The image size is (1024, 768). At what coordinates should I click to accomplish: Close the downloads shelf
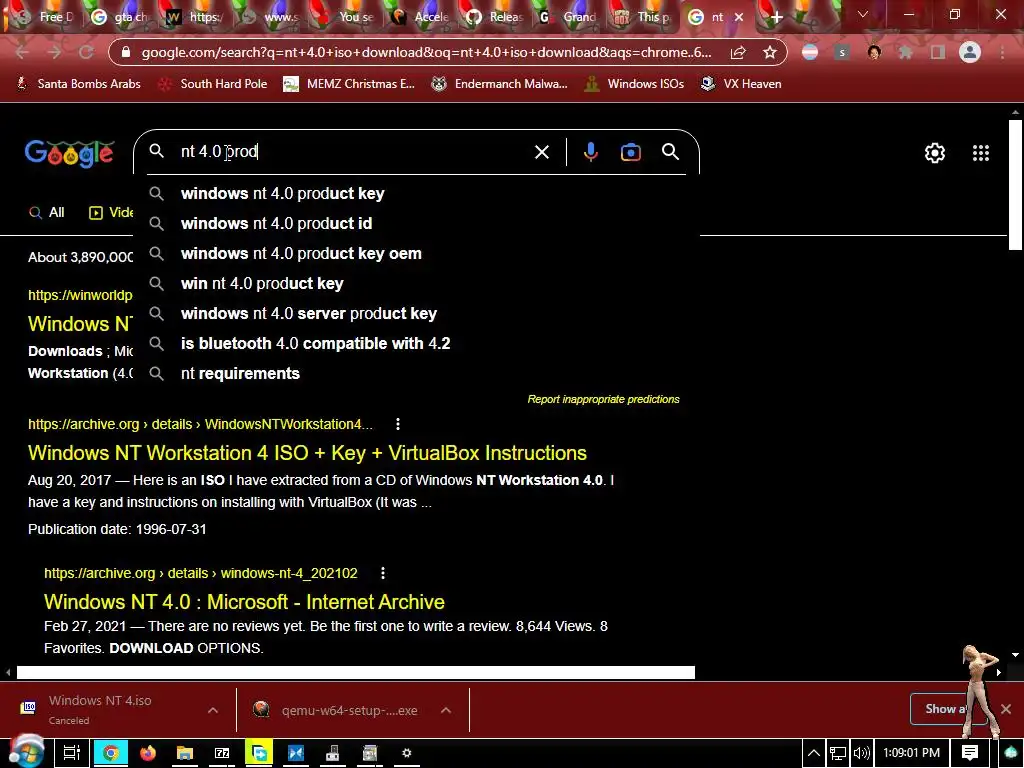tap(1006, 709)
